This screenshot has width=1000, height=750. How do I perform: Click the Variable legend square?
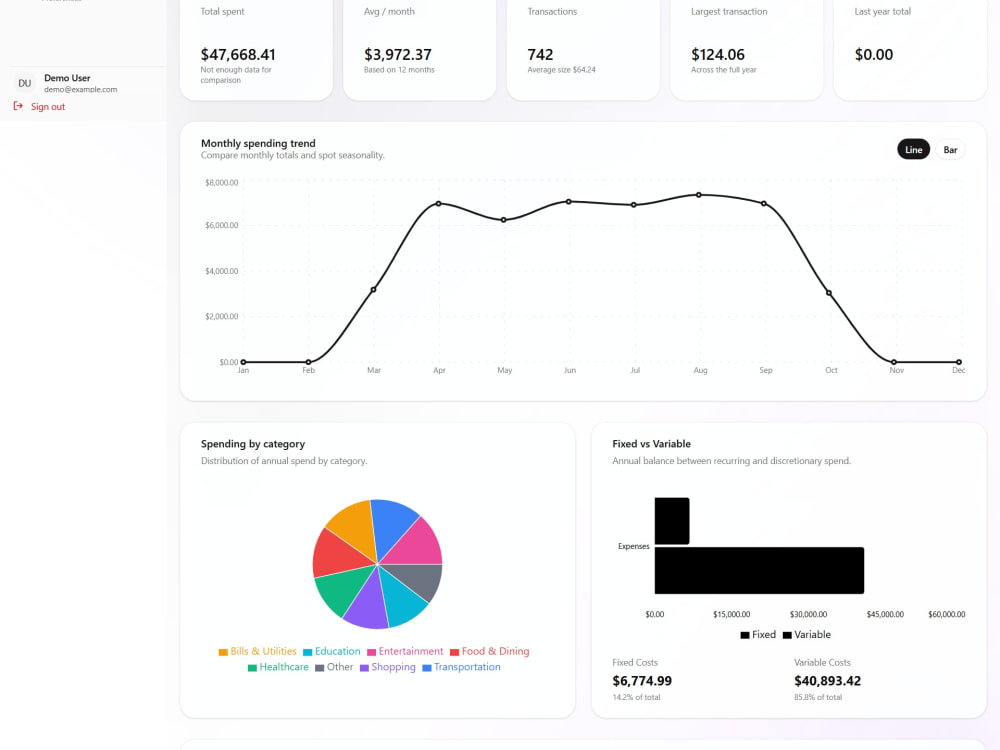pos(787,635)
